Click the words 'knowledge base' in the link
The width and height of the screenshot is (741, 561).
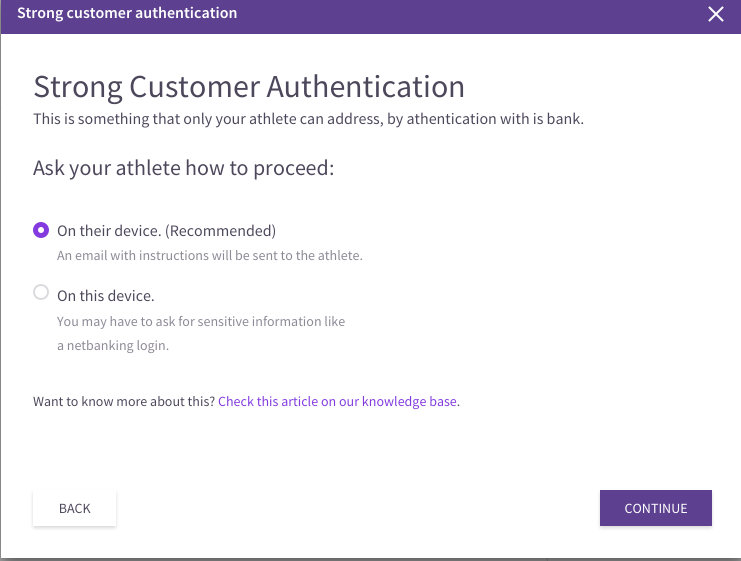tap(409, 401)
